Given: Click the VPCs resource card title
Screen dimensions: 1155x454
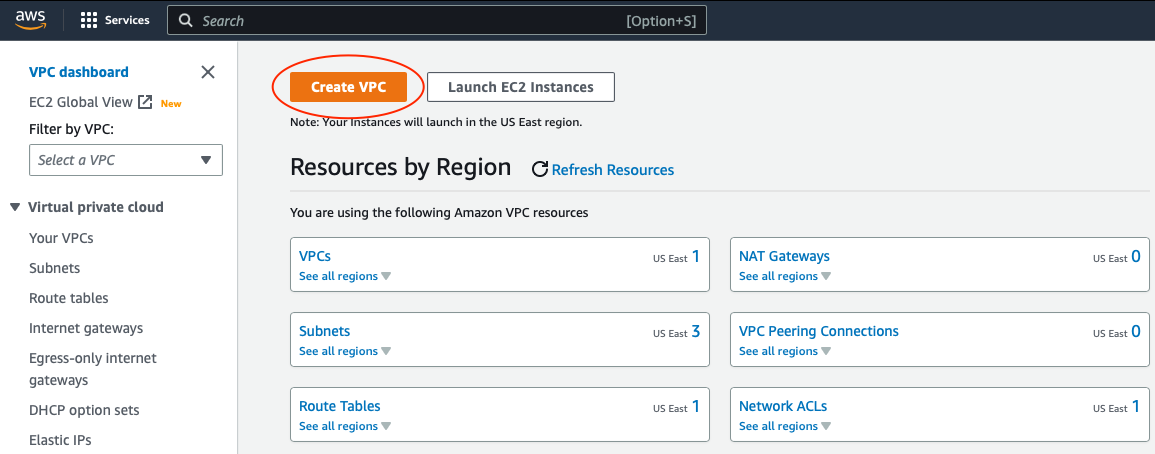Looking at the screenshot, I should (x=315, y=256).
